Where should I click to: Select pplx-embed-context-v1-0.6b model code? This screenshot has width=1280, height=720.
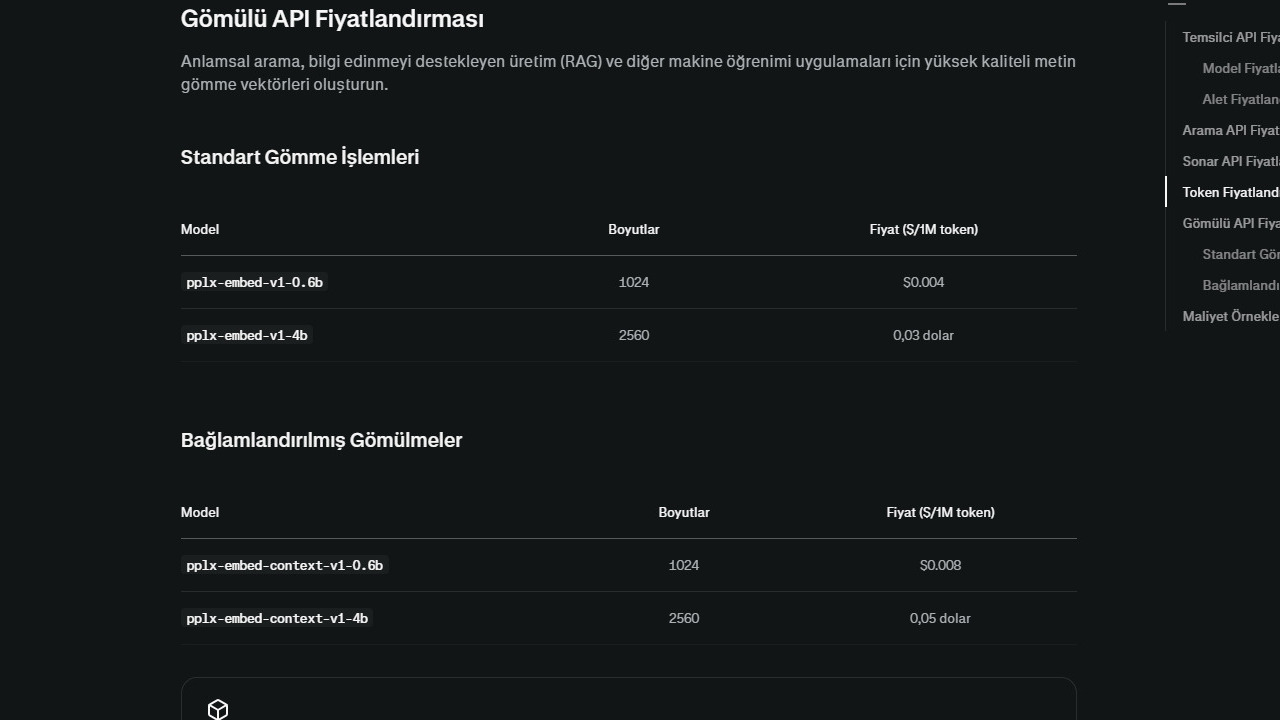click(x=285, y=565)
